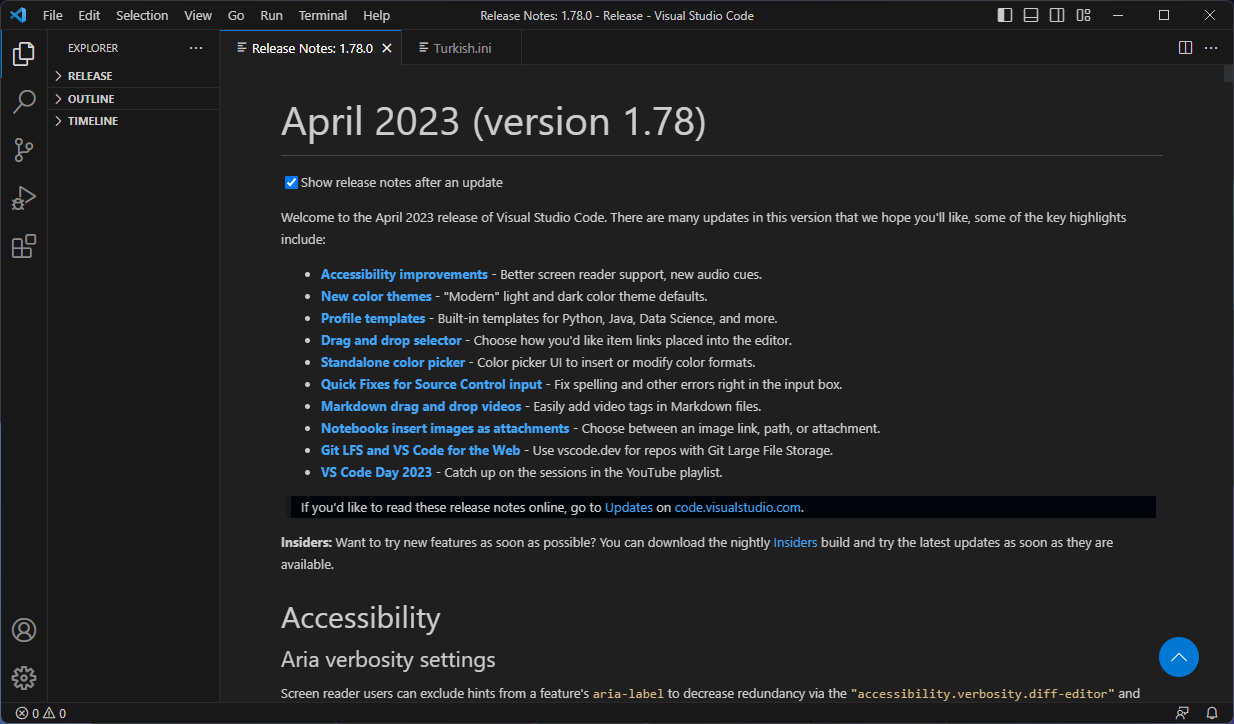This screenshot has height=724, width=1234.
Task: Open the Extensions view
Action: 24,246
